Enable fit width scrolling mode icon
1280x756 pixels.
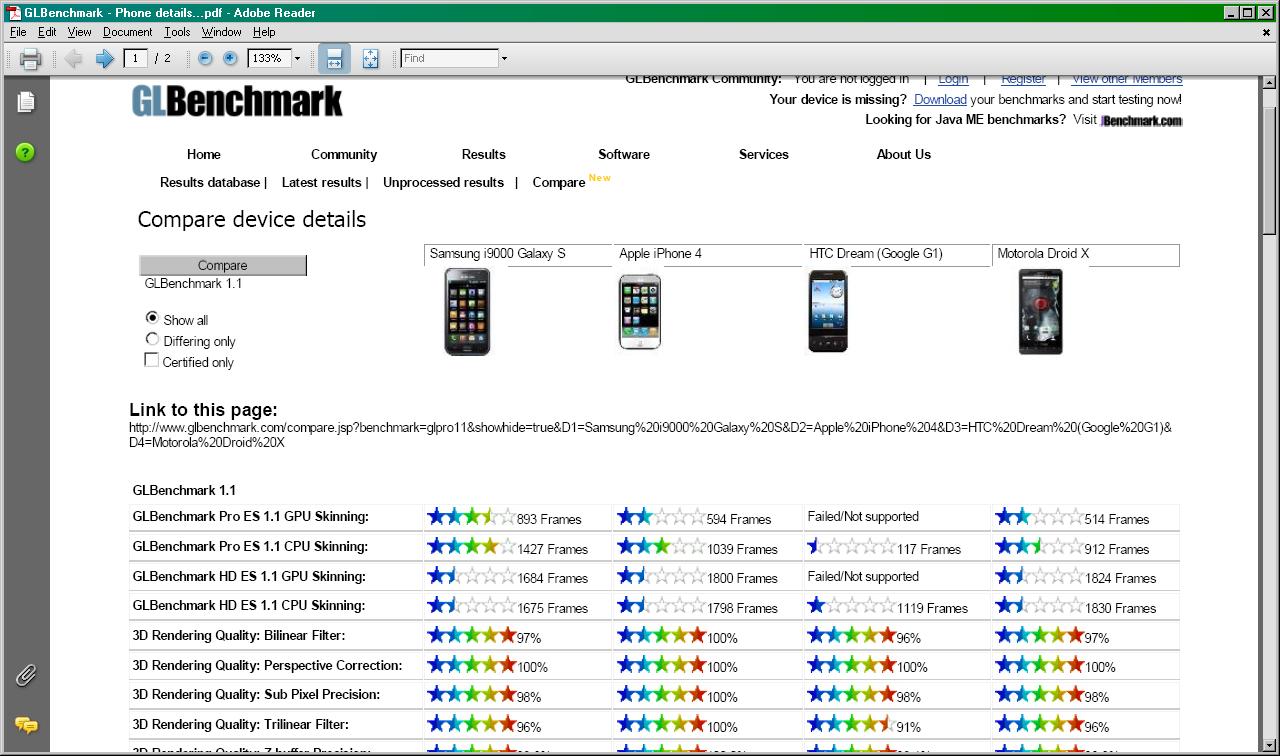[334, 59]
